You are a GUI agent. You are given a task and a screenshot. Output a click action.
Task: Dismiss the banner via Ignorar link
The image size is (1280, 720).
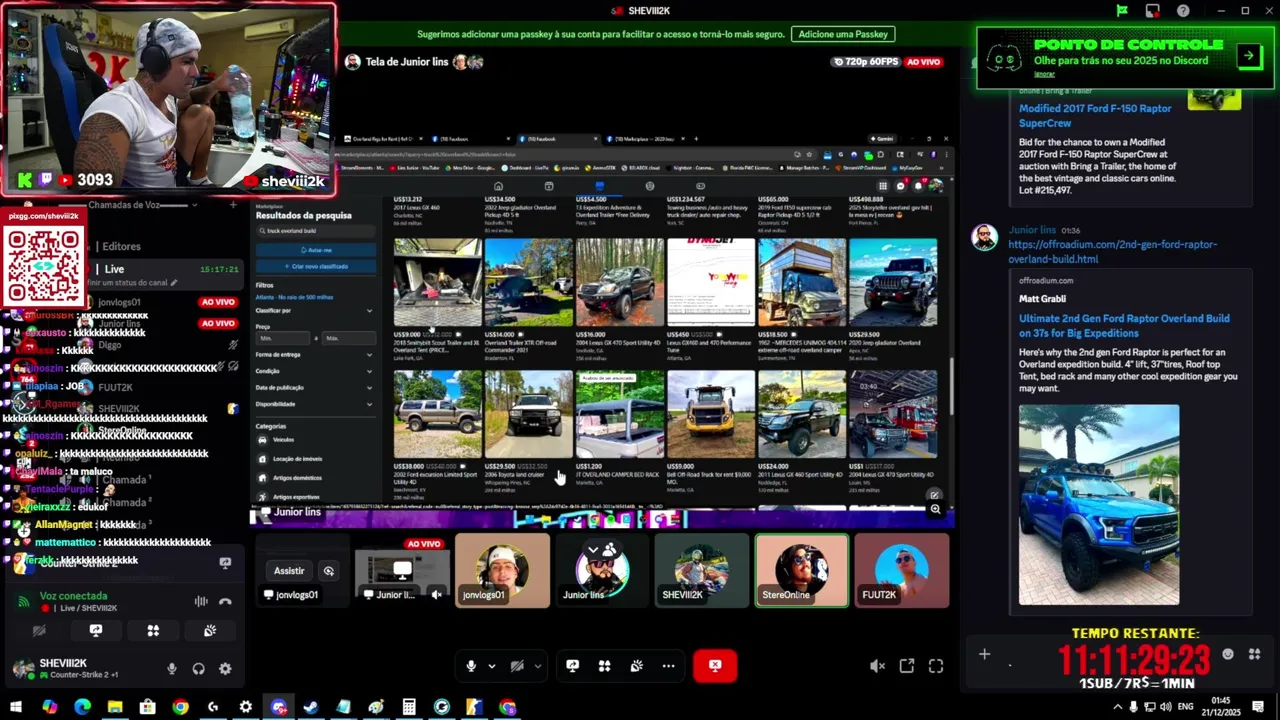click(1044, 75)
